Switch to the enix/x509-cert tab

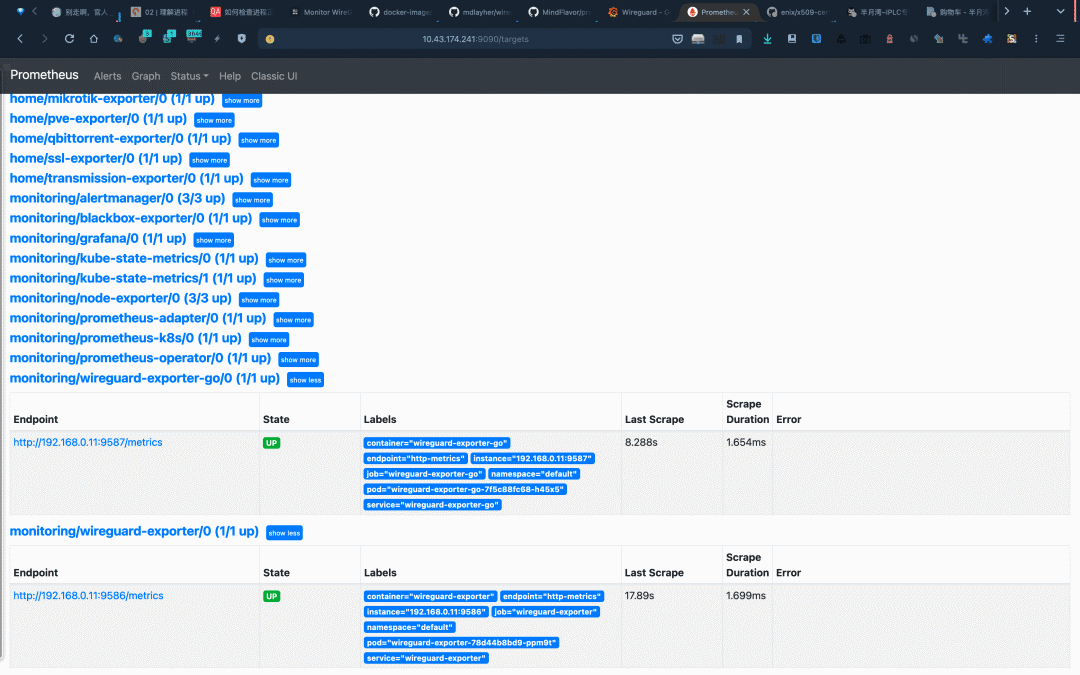(x=798, y=12)
